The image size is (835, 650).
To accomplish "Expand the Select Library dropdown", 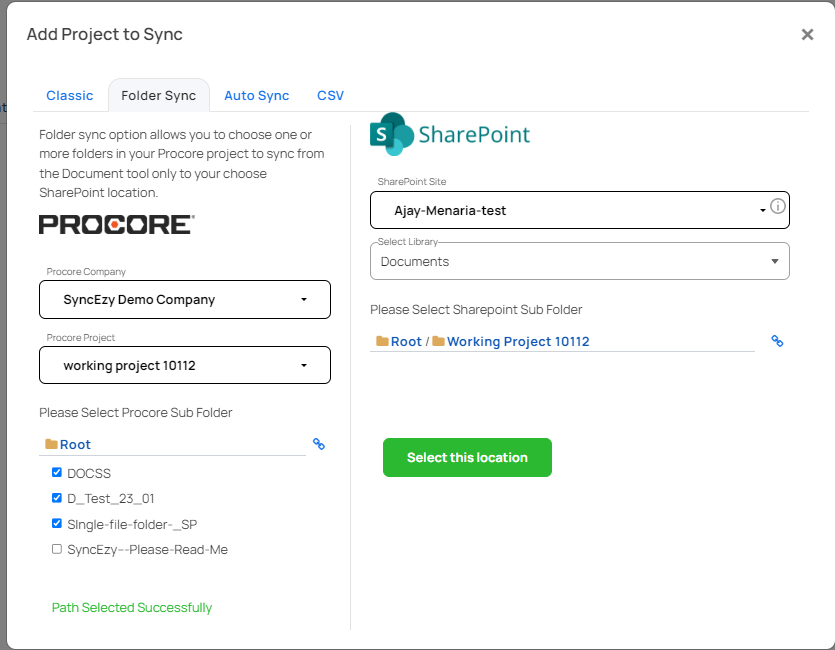I will [579, 261].
